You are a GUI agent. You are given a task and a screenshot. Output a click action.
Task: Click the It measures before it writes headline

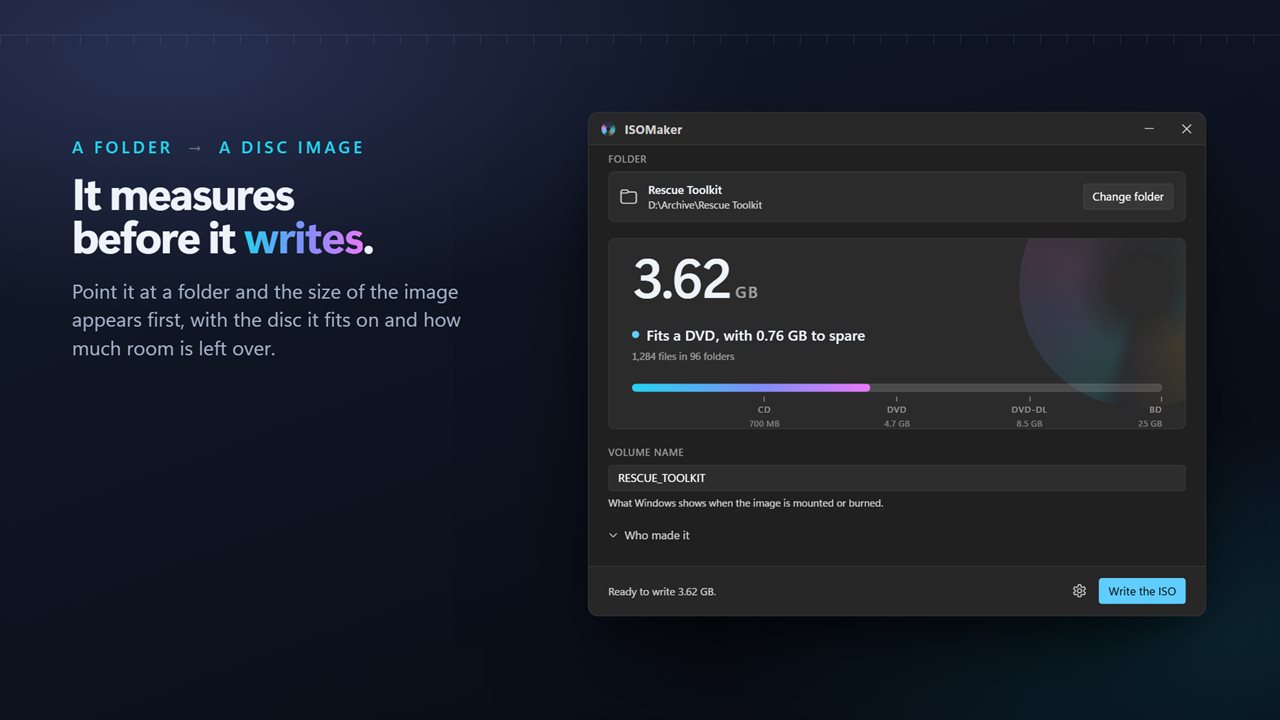(223, 217)
